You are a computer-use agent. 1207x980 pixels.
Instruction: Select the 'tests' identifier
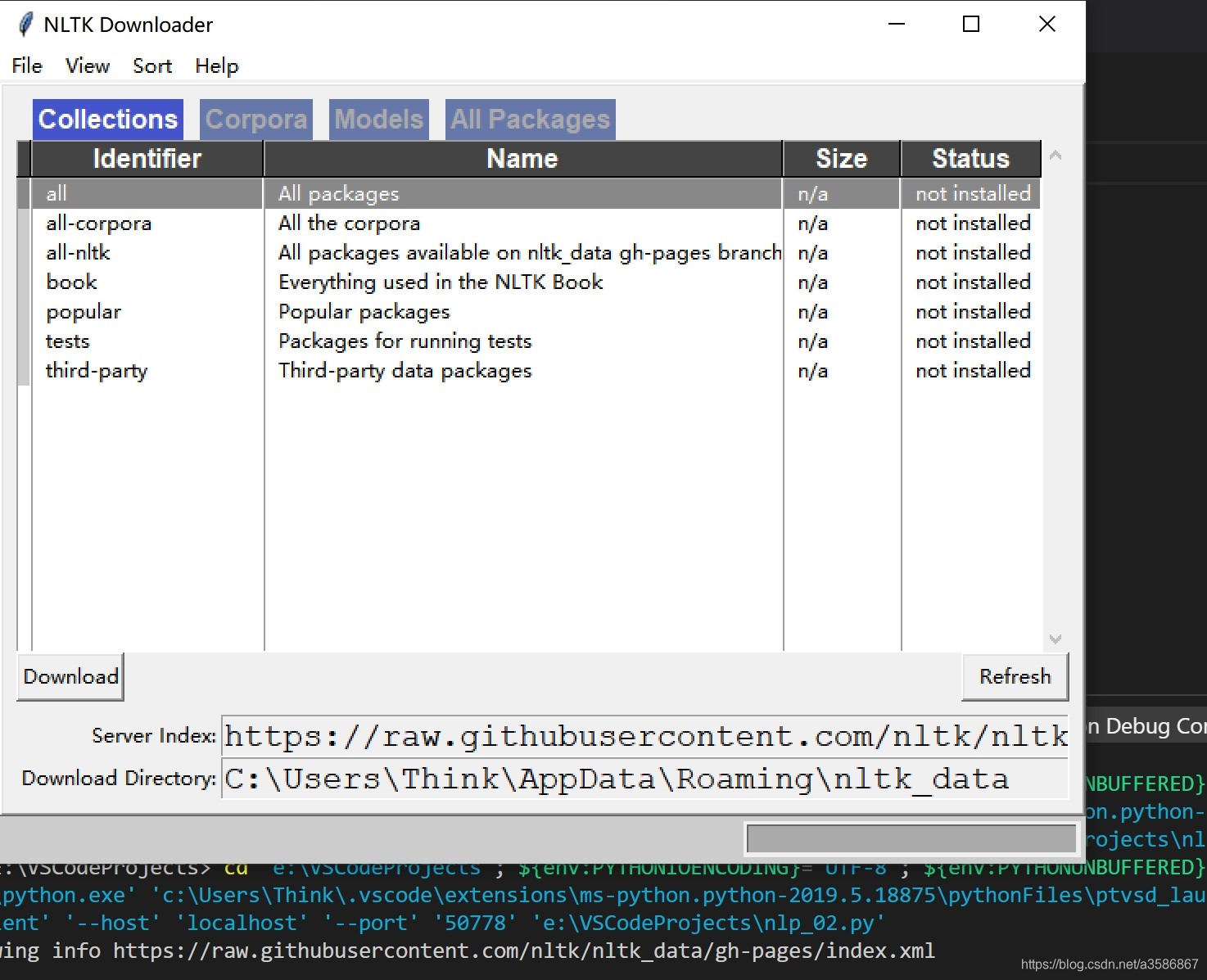click(68, 341)
